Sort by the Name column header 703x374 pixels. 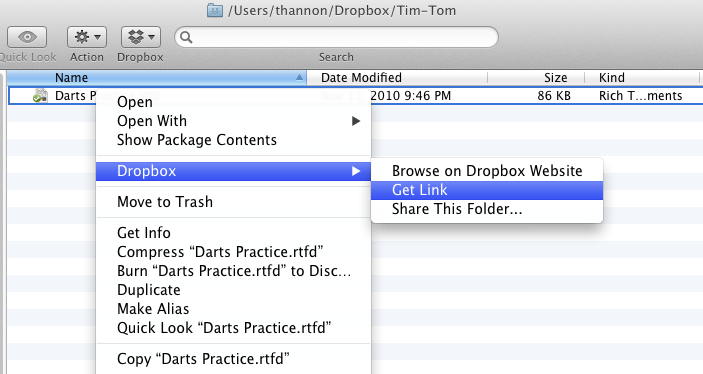point(156,78)
